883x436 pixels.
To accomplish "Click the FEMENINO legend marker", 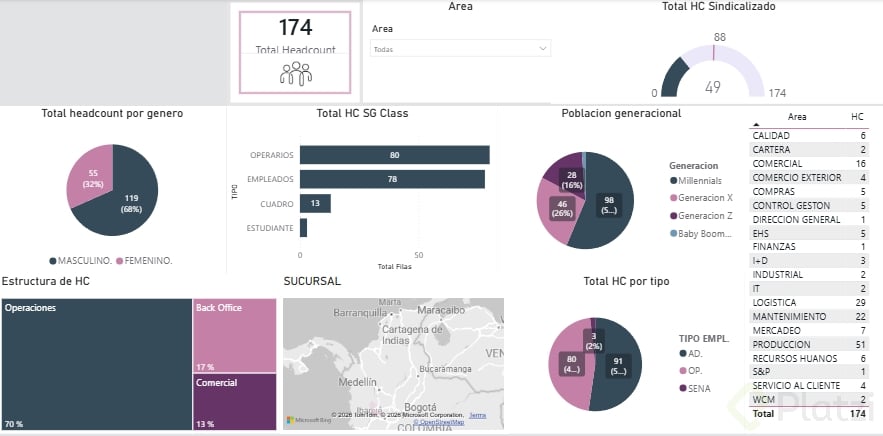I will [119, 261].
